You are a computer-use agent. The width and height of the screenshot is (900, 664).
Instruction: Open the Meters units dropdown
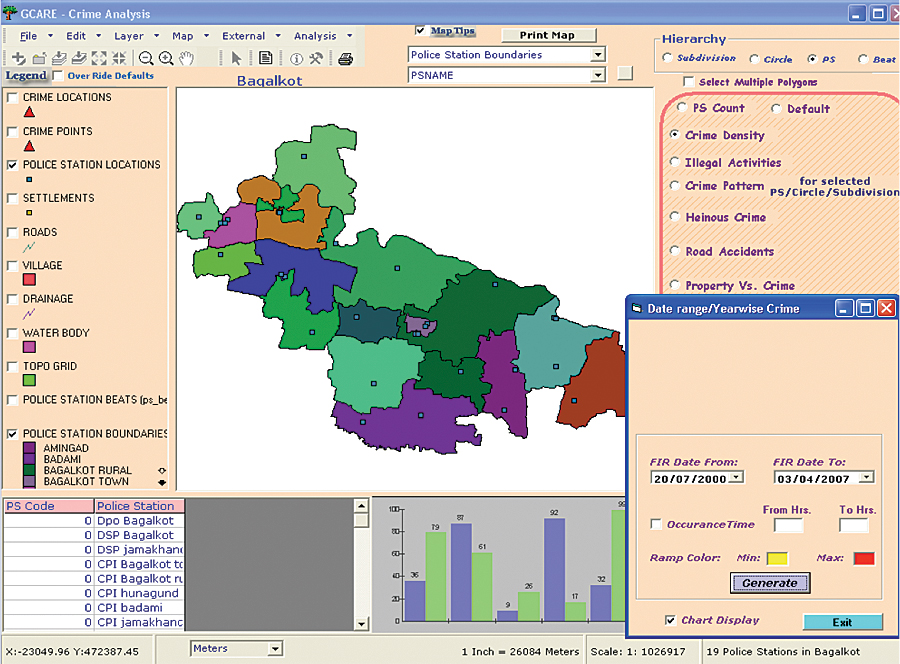pos(276,649)
